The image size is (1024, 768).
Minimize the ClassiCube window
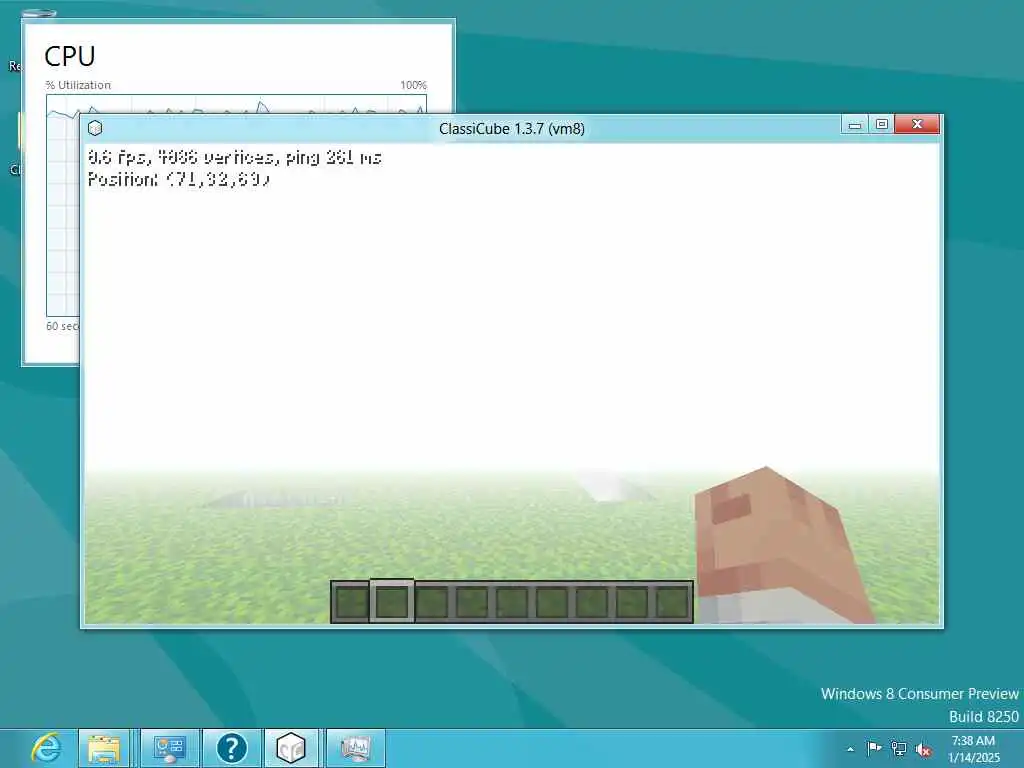click(x=854, y=124)
